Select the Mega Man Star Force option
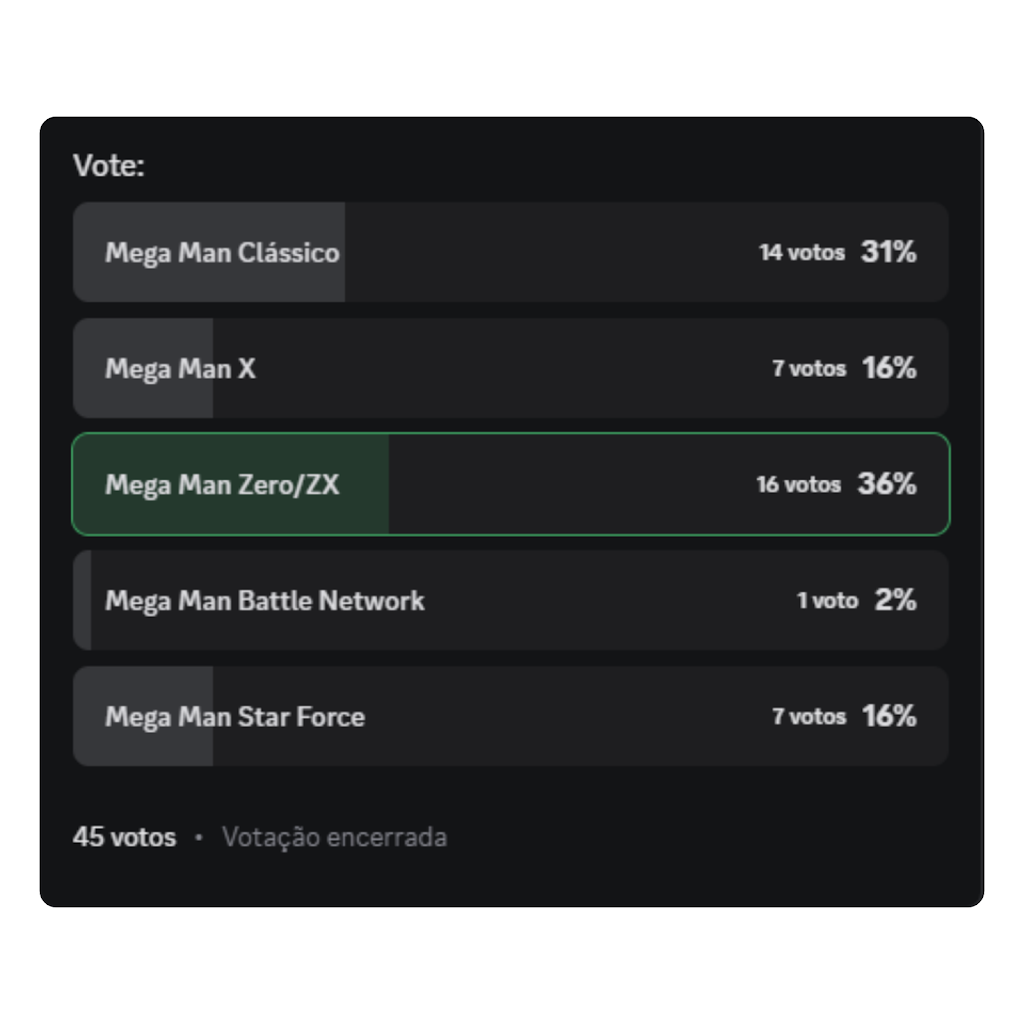This screenshot has height=1024, width=1024. pos(511,716)
